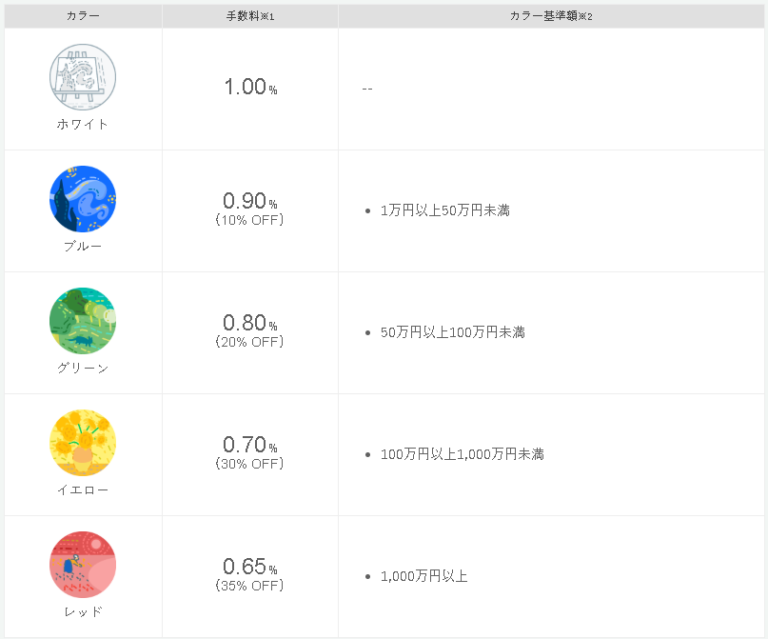Click the 手数料 column header

click(x=250, y=17)
